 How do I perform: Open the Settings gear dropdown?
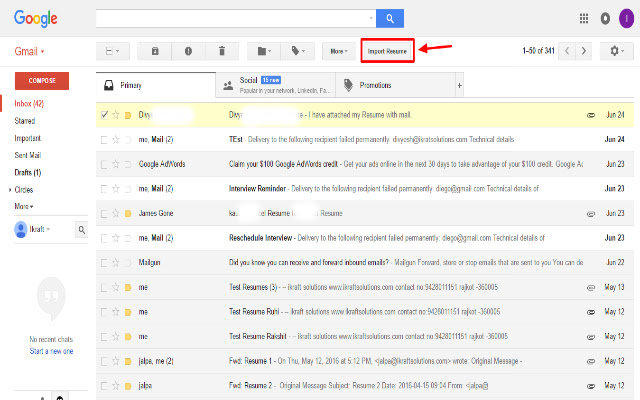point(616,51)
